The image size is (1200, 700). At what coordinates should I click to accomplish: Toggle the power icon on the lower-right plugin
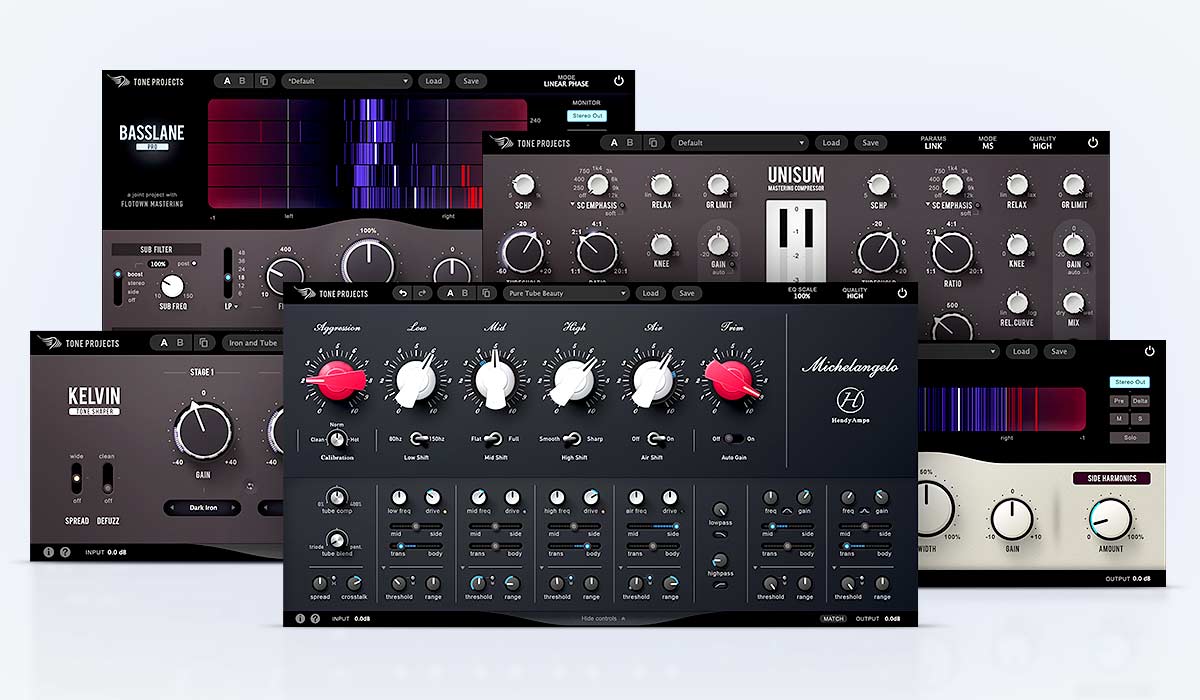pos(1149,351)
